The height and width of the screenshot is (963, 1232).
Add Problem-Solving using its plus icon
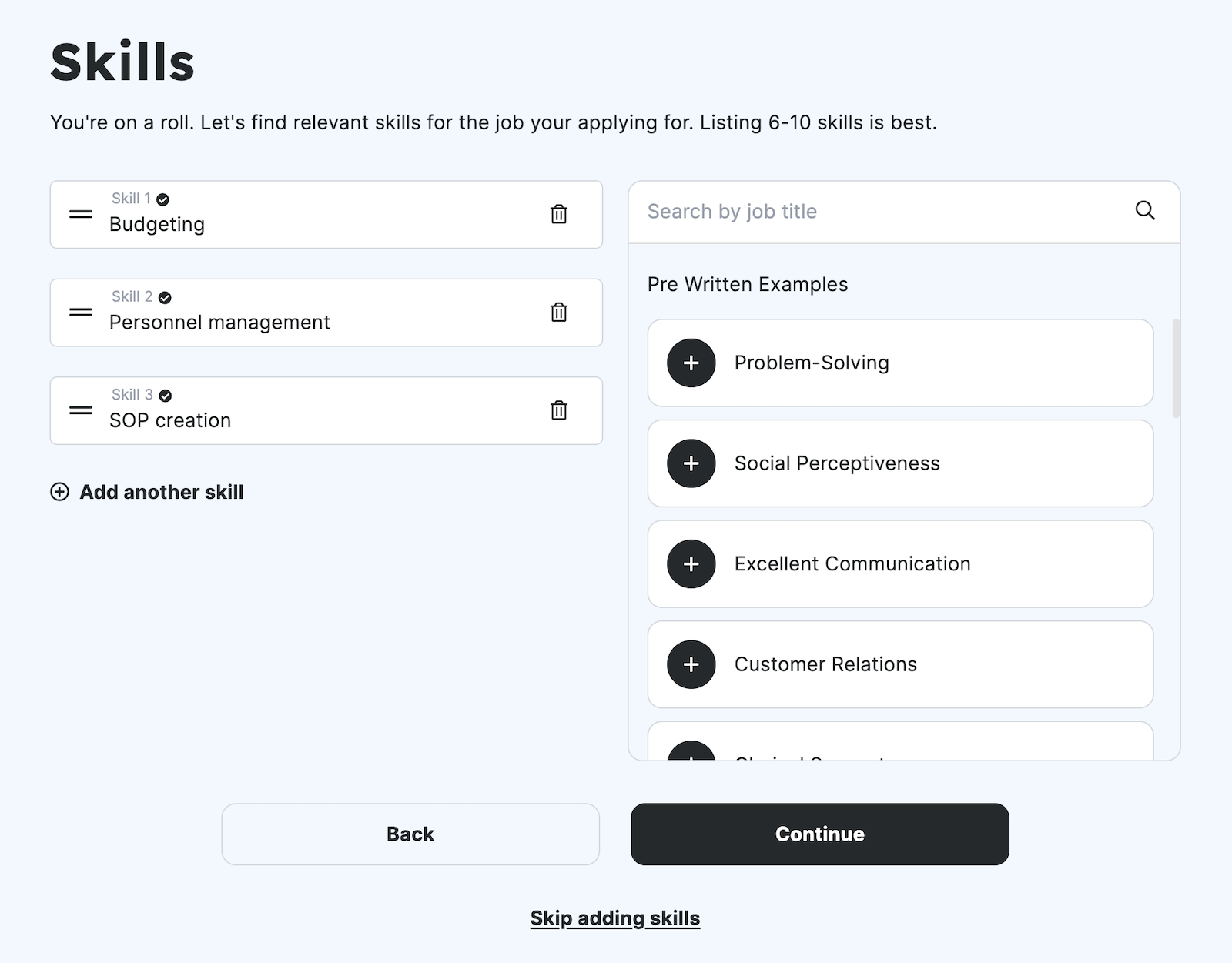[690, 363]
